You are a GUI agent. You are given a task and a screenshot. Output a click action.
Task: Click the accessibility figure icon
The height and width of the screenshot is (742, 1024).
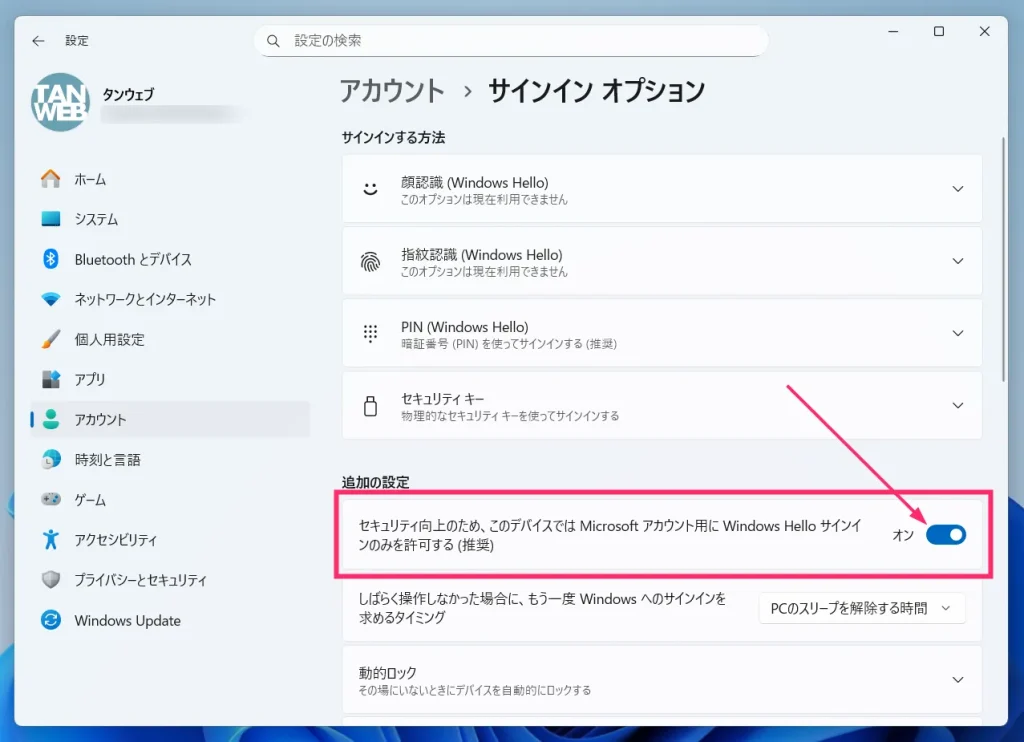pyautogui.click(x=50, y=540)
